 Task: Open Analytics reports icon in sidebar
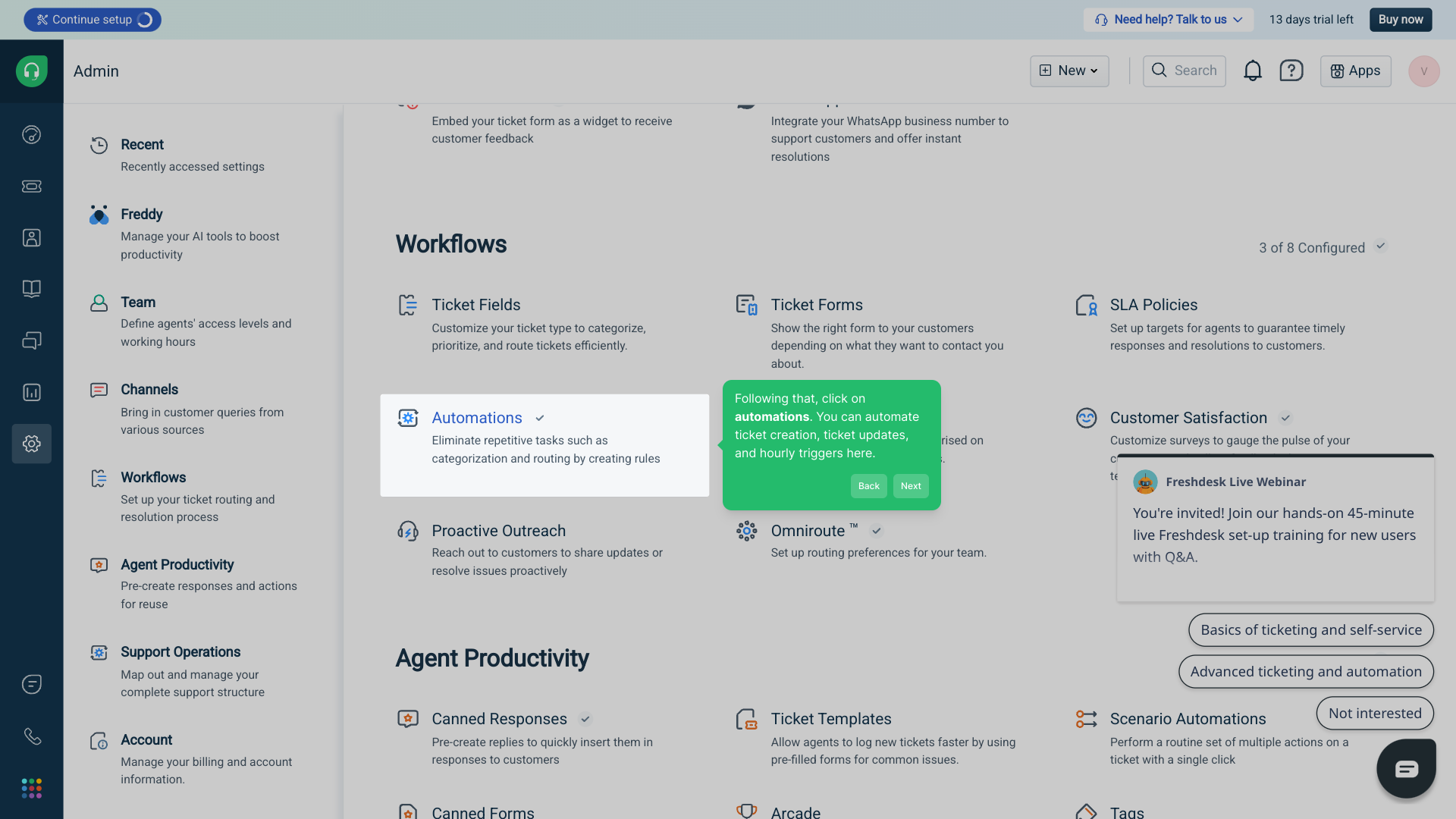click(31, 392)
